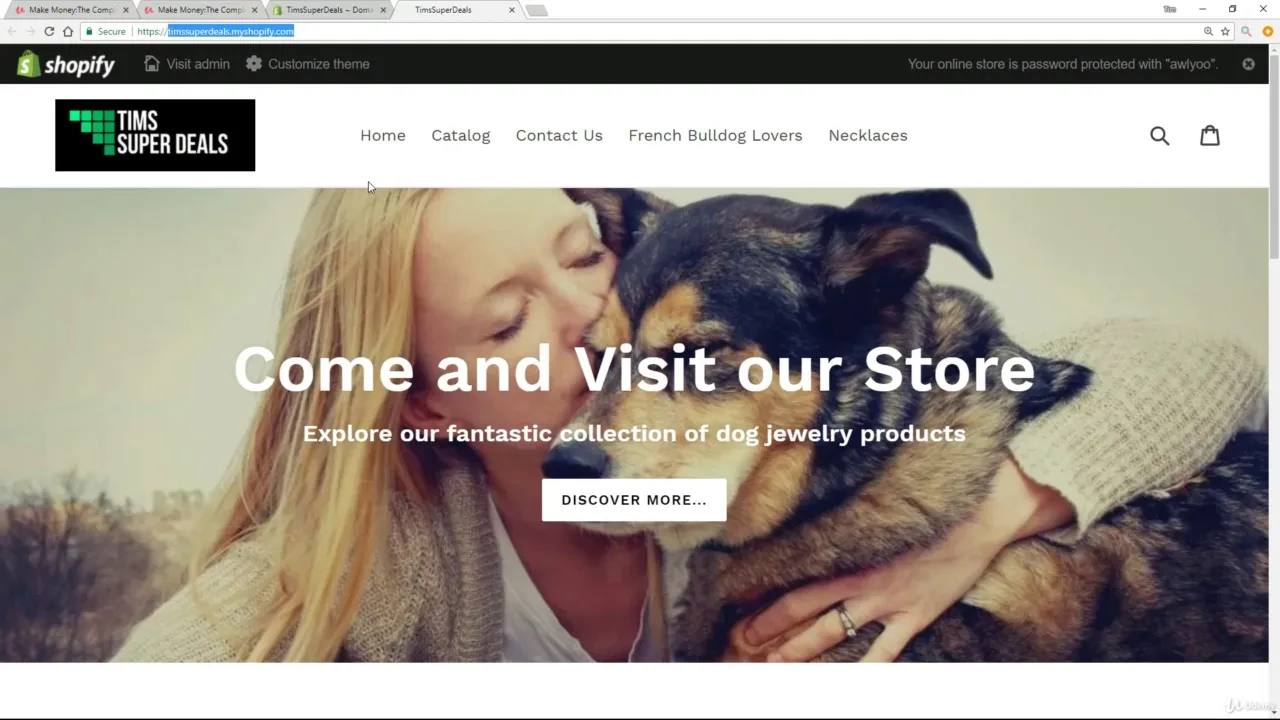Click the Tims Super Deals logo
The height and width of the screenshot is (720, 1280).
[155, 135]
